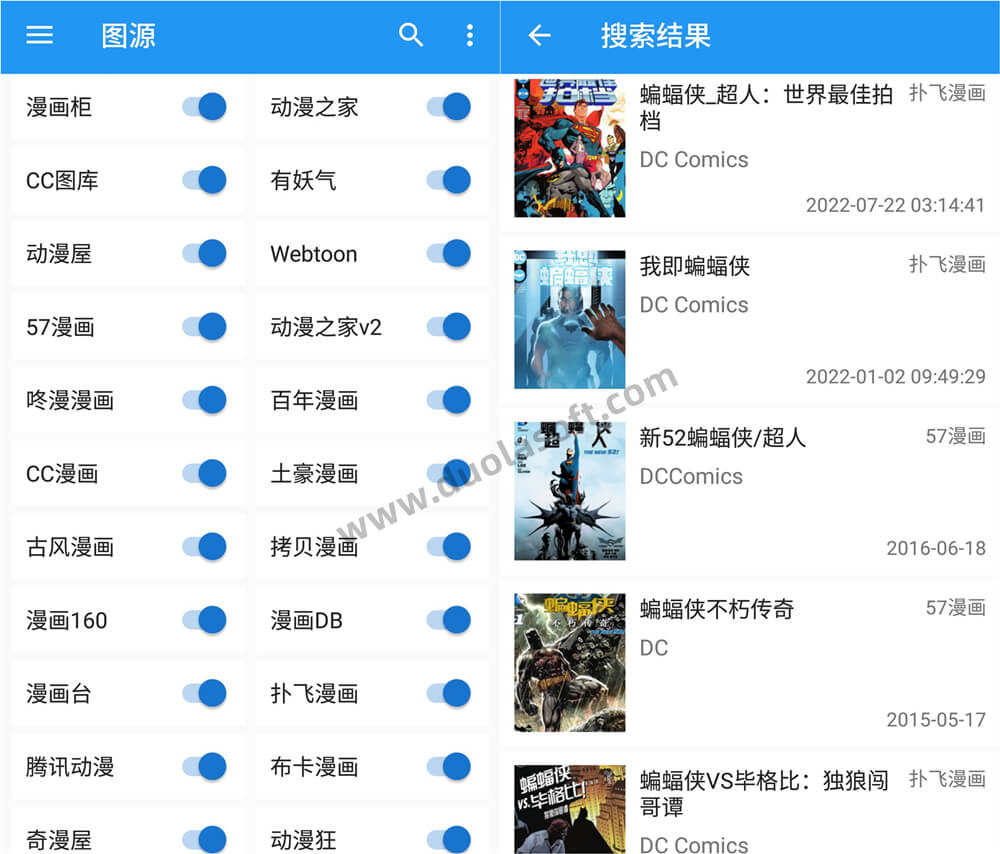The width and height of the screenshot is (1000, 854).
Task: Click the 腾讯动漫 source label
Action: [x=70, y=767]
